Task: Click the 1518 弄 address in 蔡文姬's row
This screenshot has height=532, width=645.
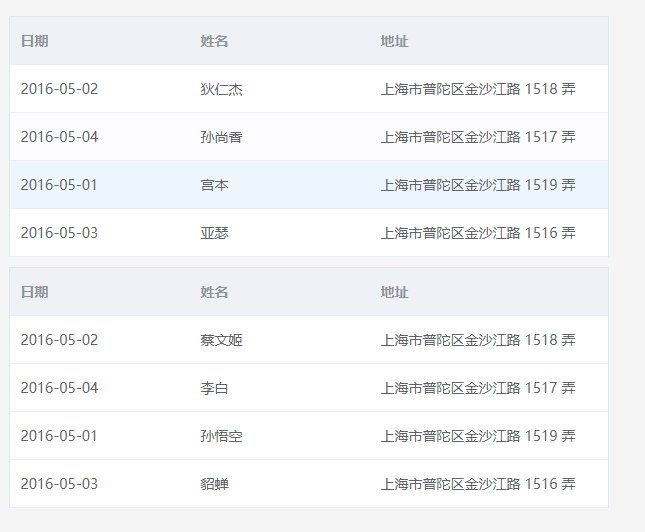Action: point(478,340)
